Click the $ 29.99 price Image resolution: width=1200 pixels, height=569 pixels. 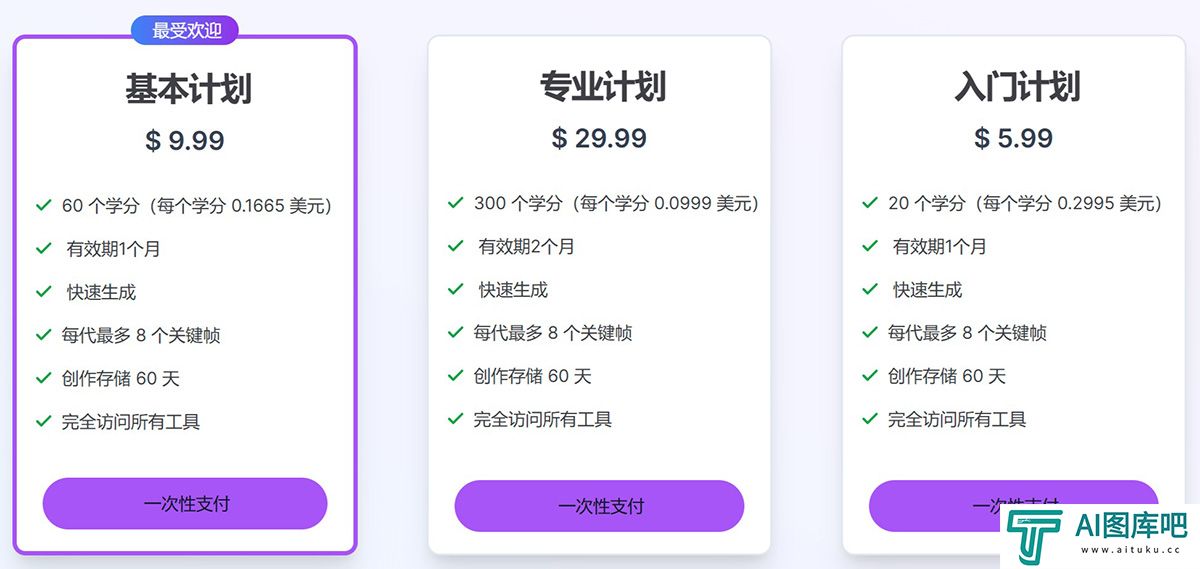click(x=599, y=138)
